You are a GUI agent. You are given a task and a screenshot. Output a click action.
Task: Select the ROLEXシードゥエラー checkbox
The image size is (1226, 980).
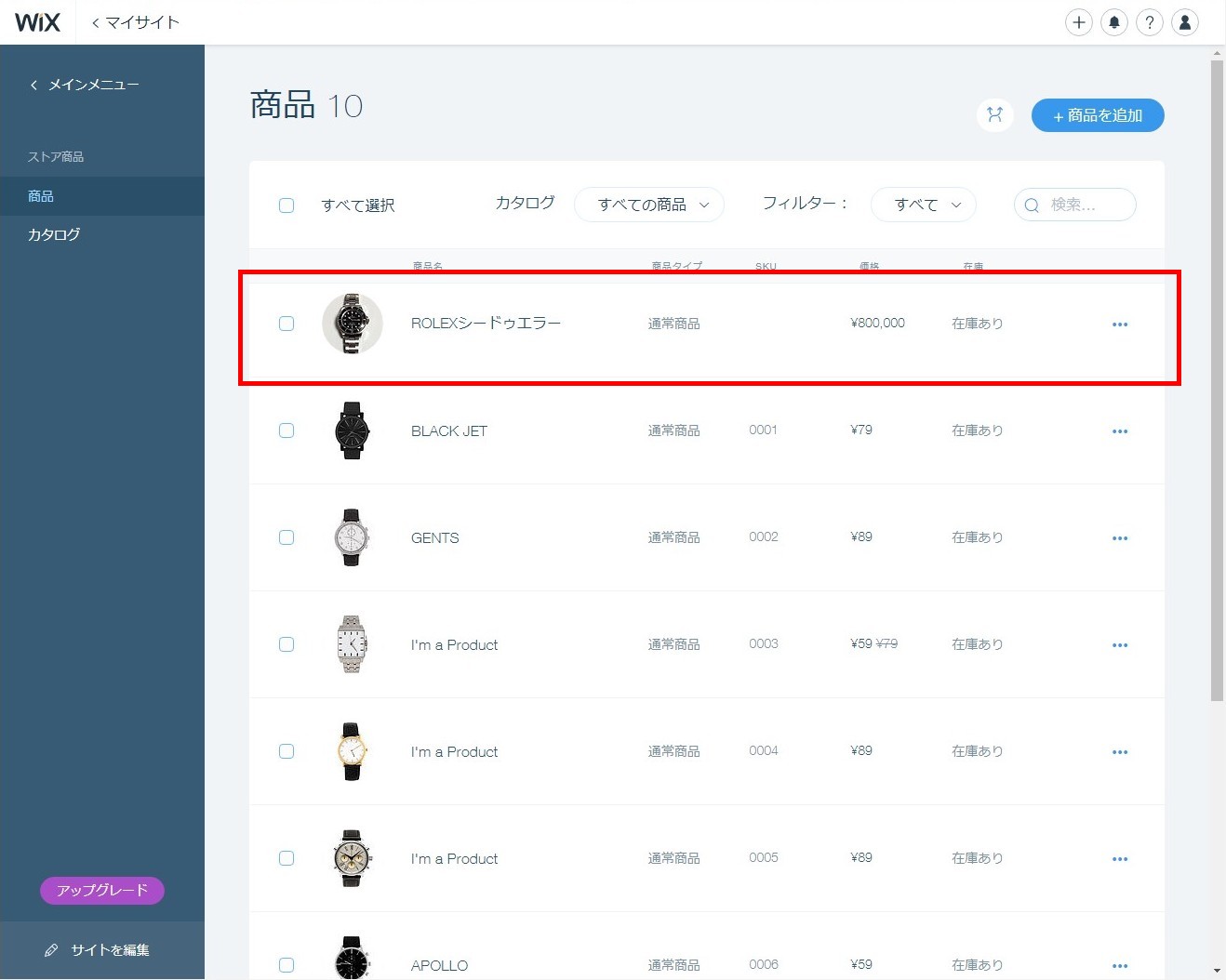(287, 324)
